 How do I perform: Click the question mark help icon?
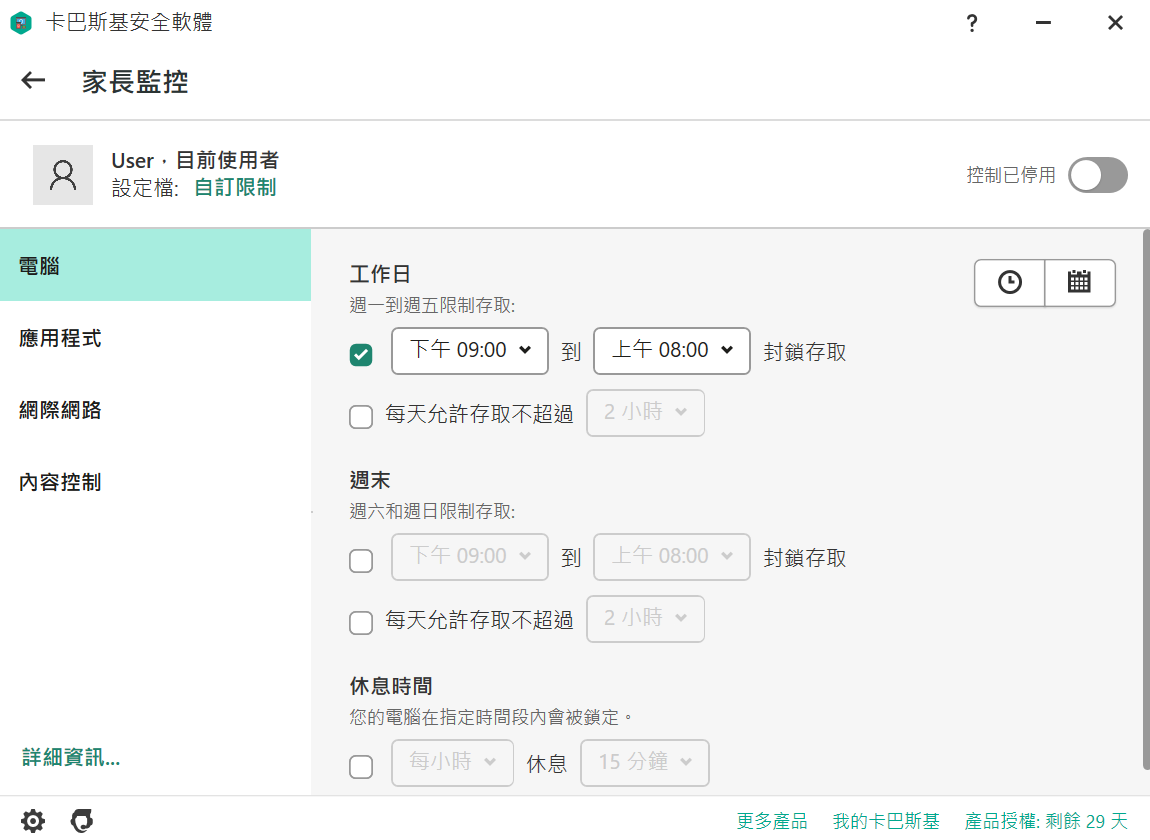point(972,23)
